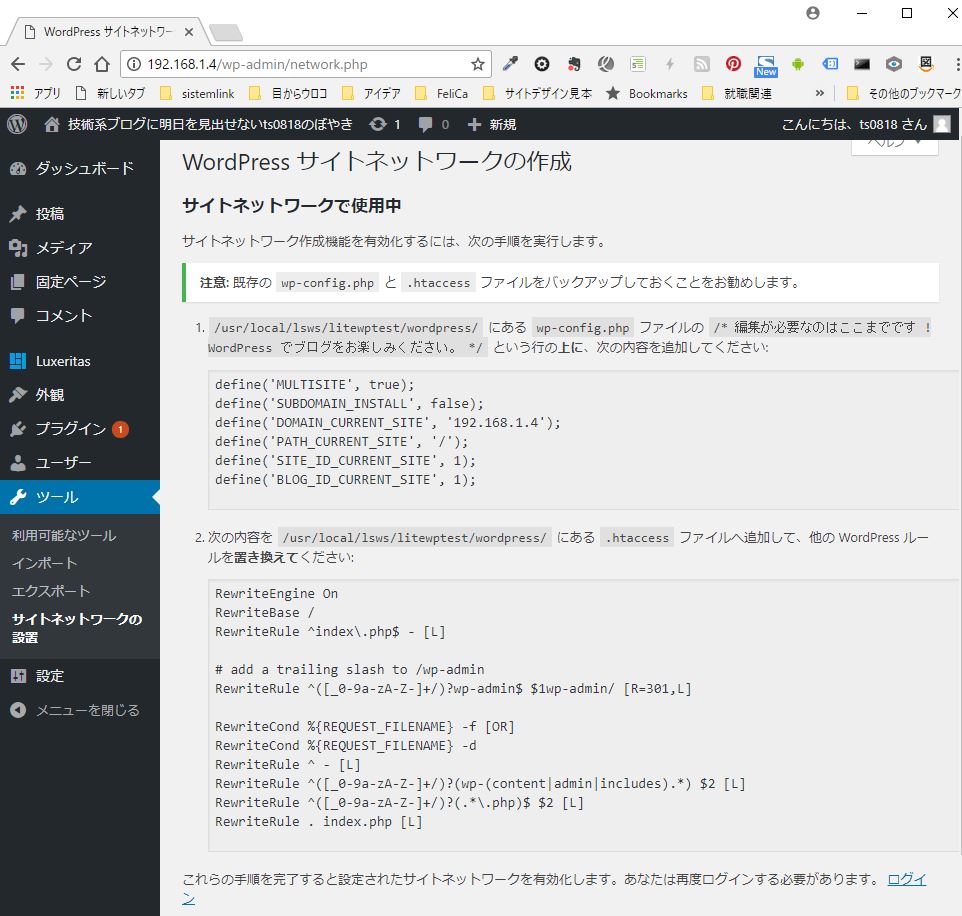Close the WordPress browser tab
Image resolution: width=962 pixels, height=916 pixels.
189,32
